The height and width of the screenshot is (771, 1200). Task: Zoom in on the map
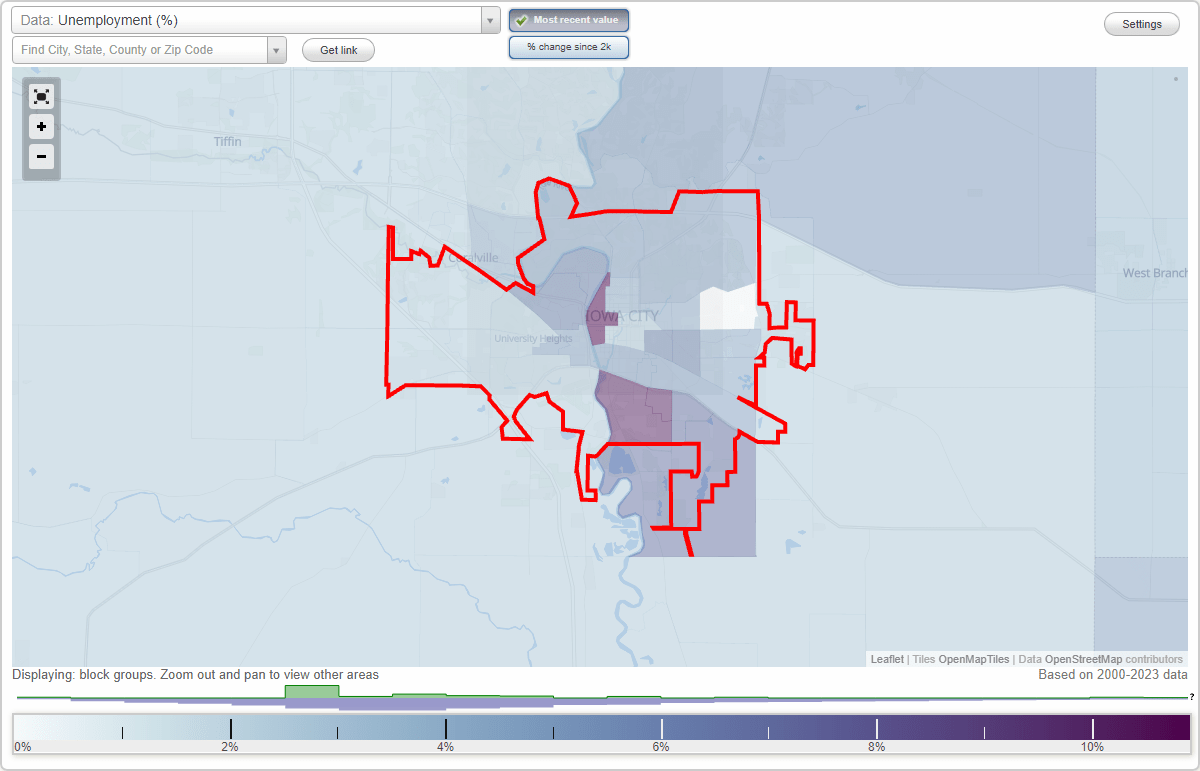[41, 127]
